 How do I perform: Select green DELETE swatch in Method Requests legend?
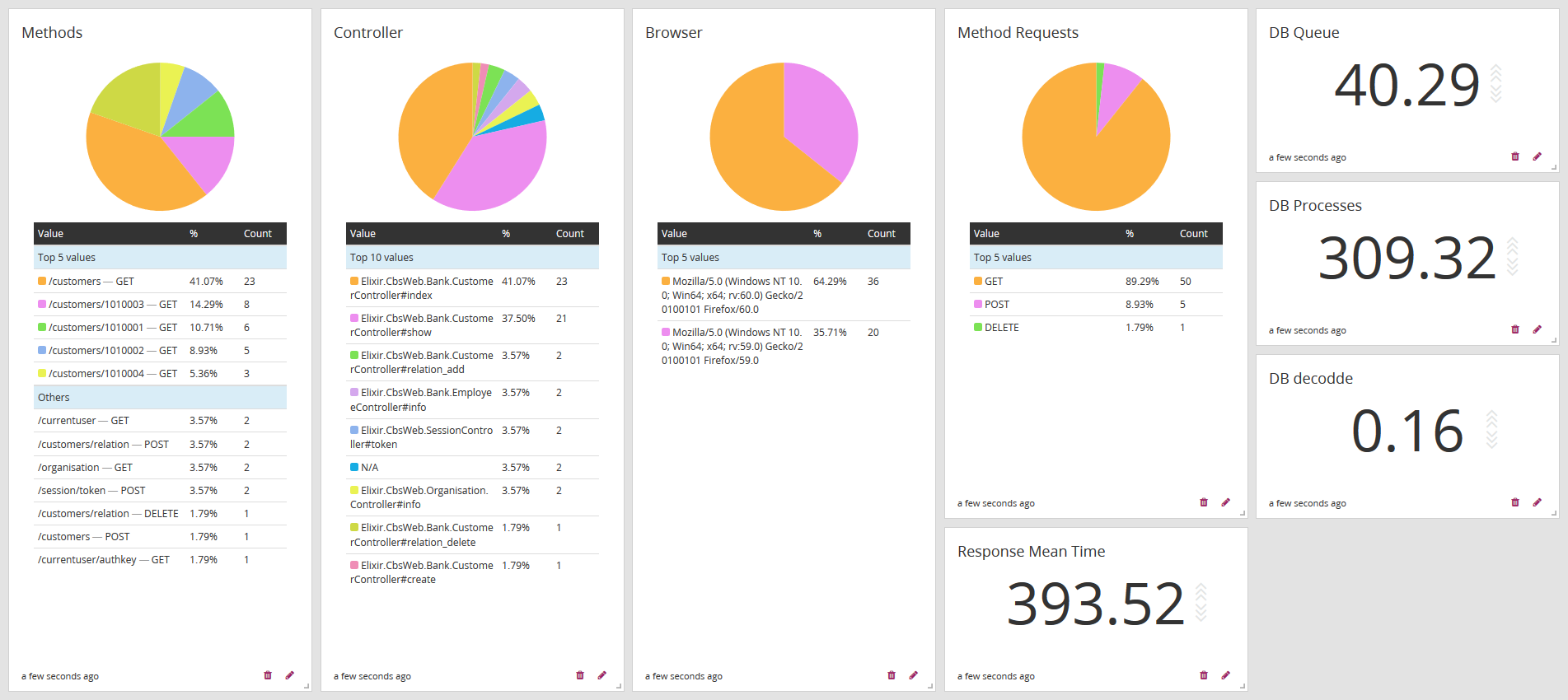pyautogui.click(x=978, y=328)
